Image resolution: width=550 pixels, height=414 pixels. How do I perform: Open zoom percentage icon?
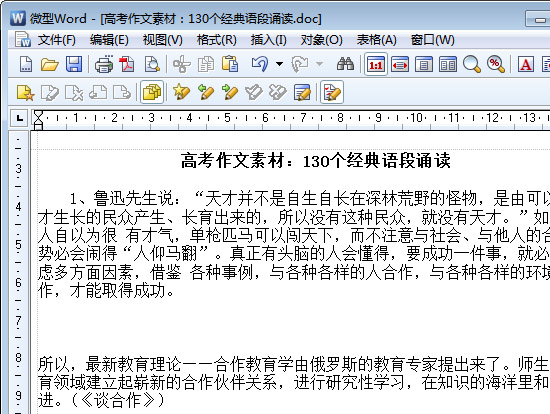pyautogui.click(x=496, y=64)
